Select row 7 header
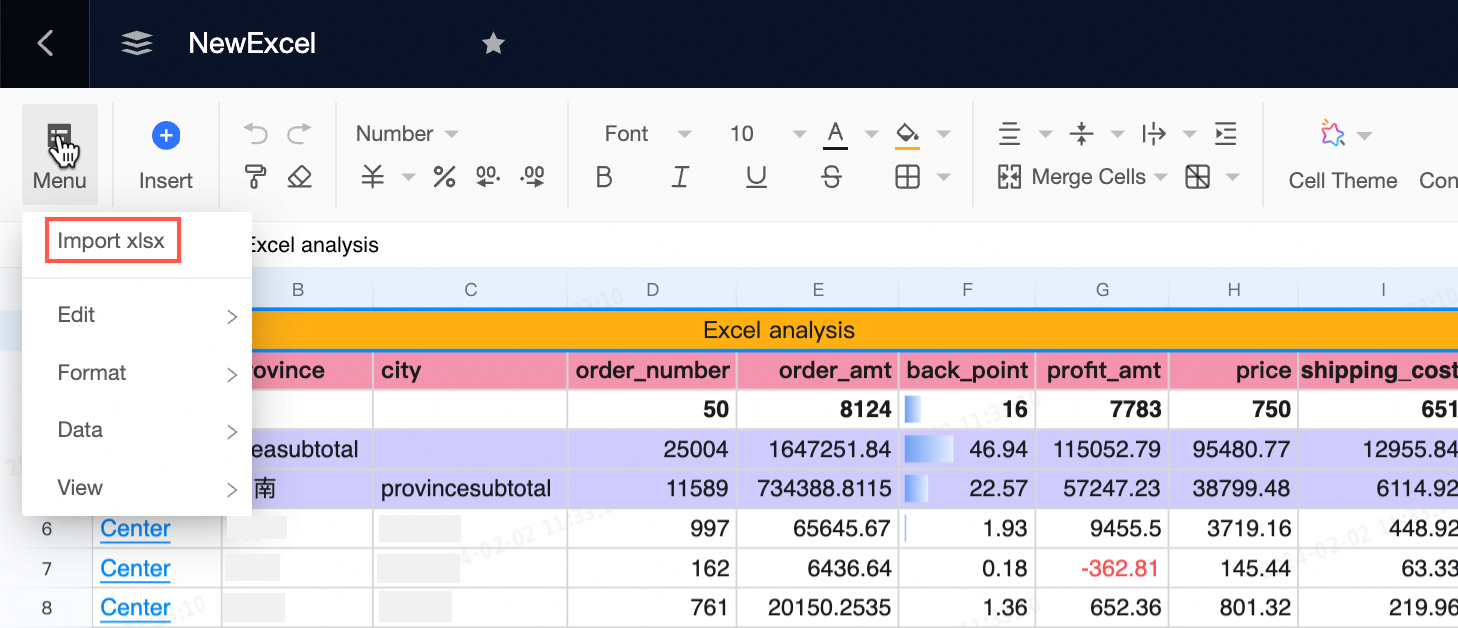 pos(46,568)
